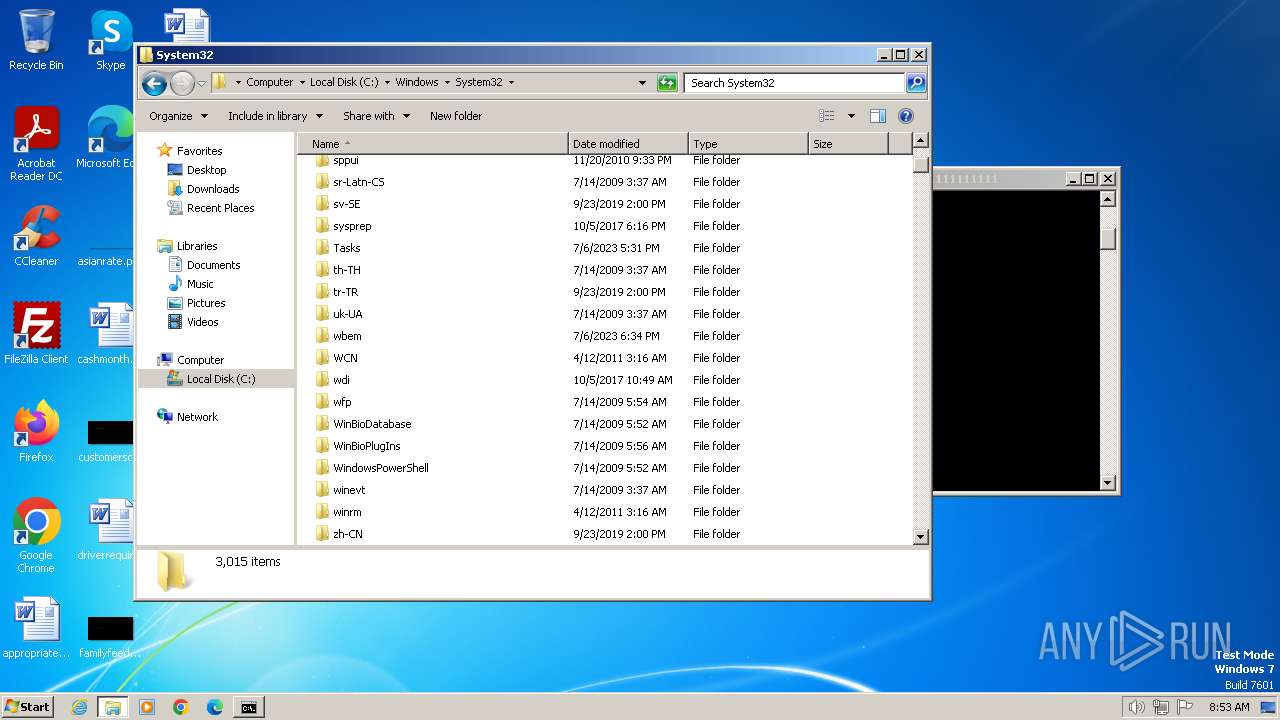Launch Firefox desktop shortcut
Viewport: 1280px width, 720px height.
click(x=36, y=431)
